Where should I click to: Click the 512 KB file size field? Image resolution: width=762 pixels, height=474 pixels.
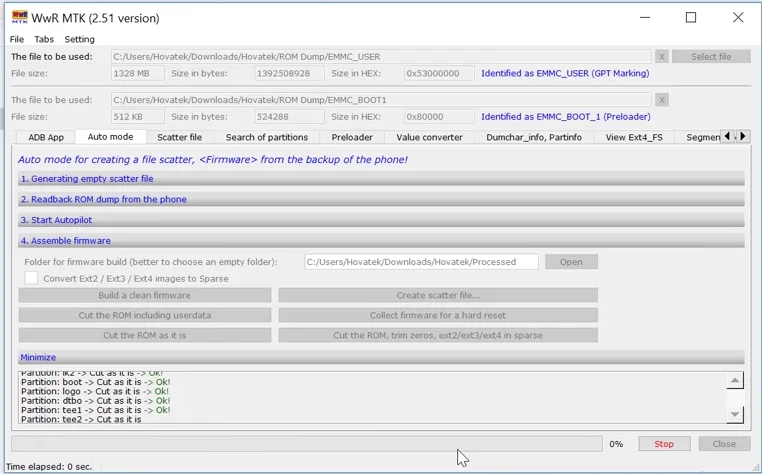point(138,117)
